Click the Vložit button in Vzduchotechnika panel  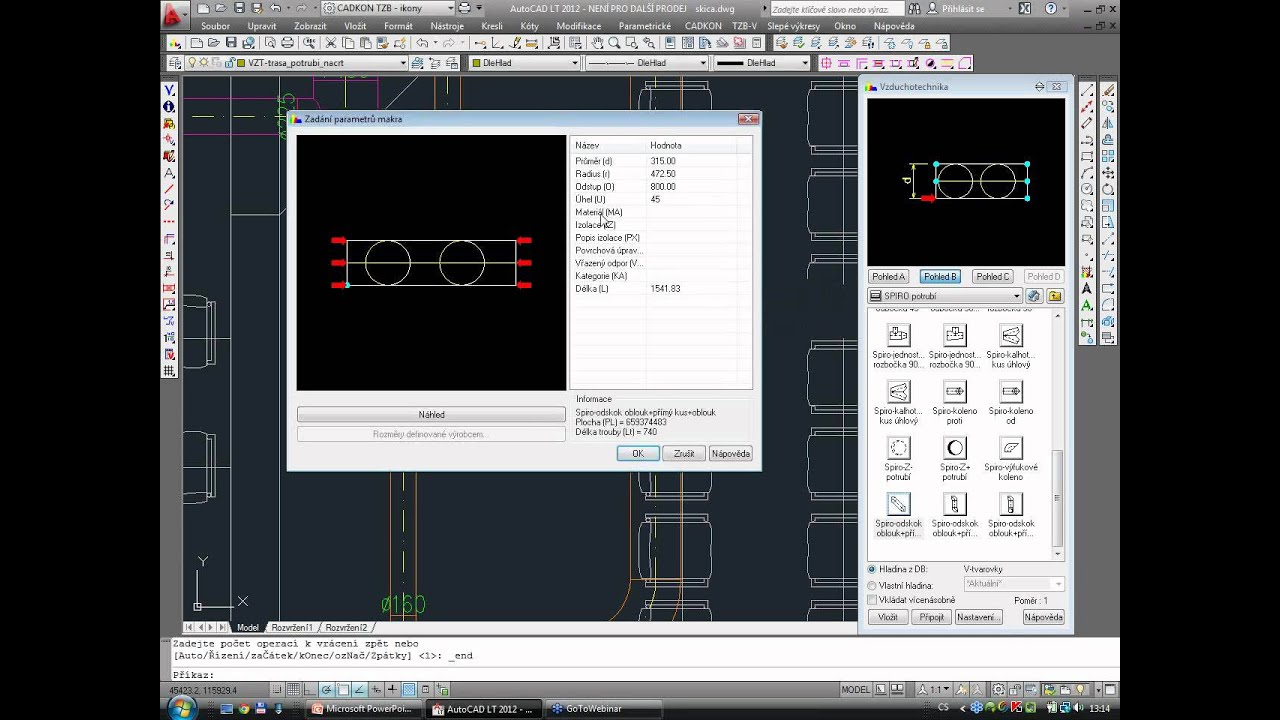[x=888, y=617]
